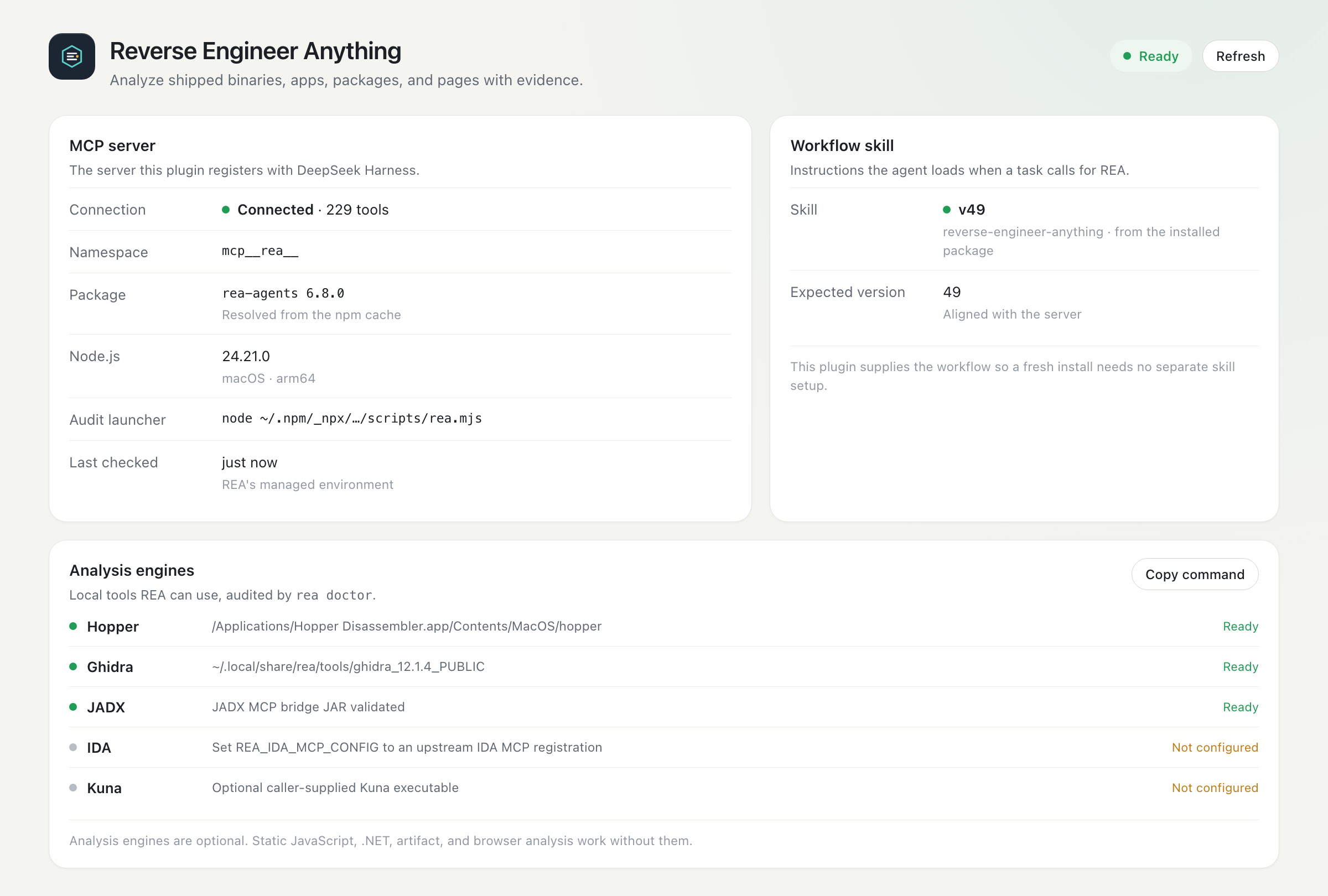Click the green status dot beside Hopper

coord(73,626)
